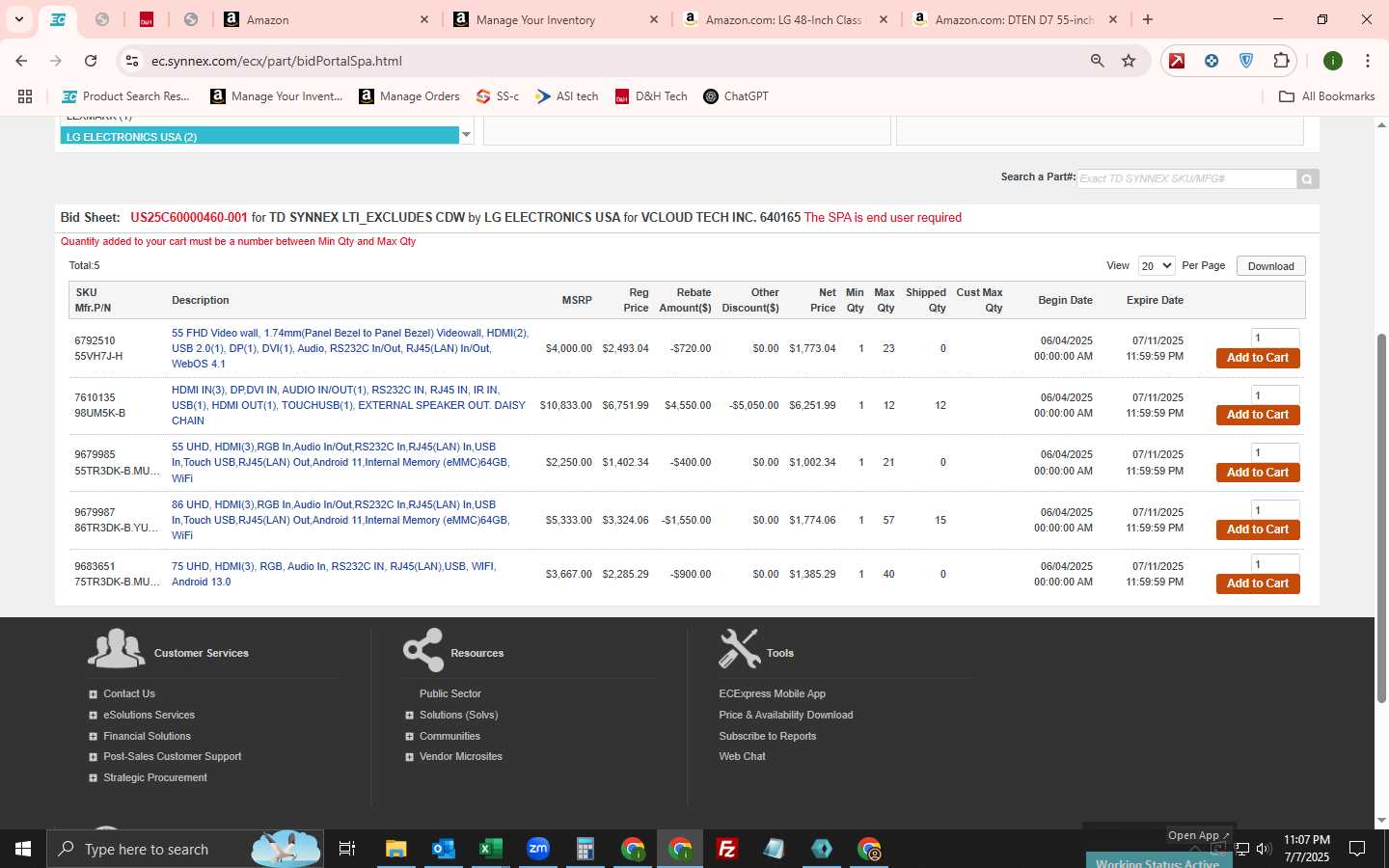The image size is (1389, 868).
Task: Add SKU 9679985 to cart
Action: 1258,473
